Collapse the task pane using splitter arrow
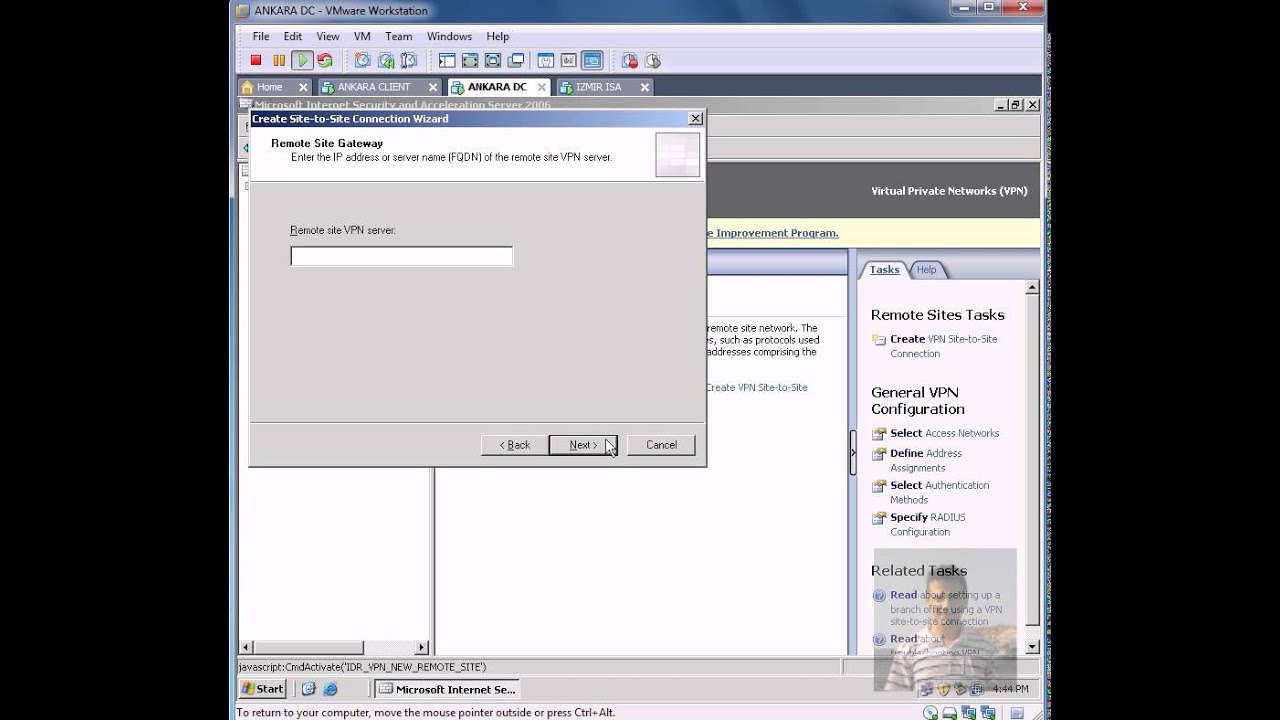Viewport: 1280px width, 720px height. (x=853, y=452)
